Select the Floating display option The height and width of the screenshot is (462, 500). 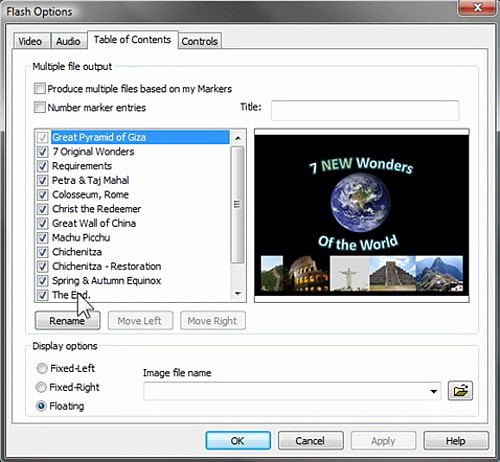pos(41,406)
